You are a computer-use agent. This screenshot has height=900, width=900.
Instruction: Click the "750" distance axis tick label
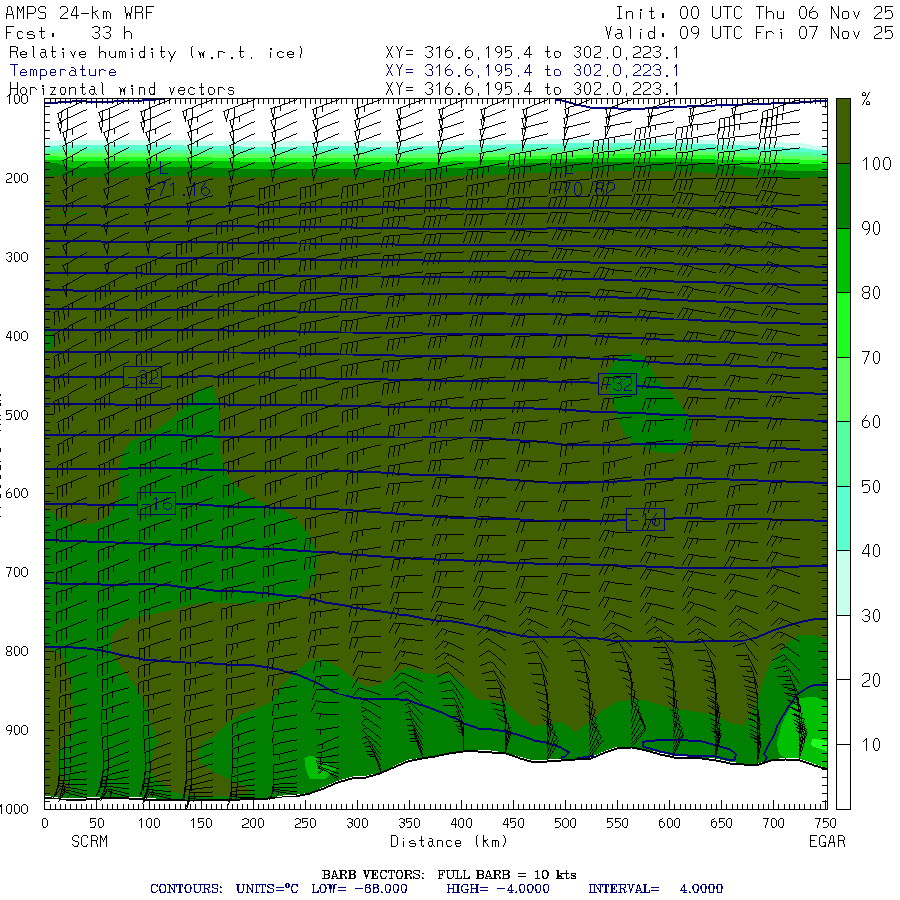pyautogui.click(x=825, y=824)
